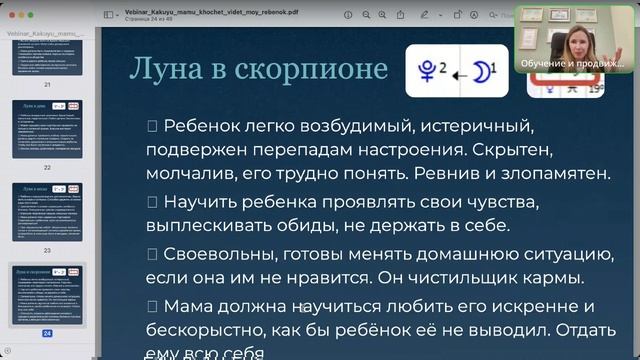Select page 22 thumbnail in sidebar

pos(47,129)
